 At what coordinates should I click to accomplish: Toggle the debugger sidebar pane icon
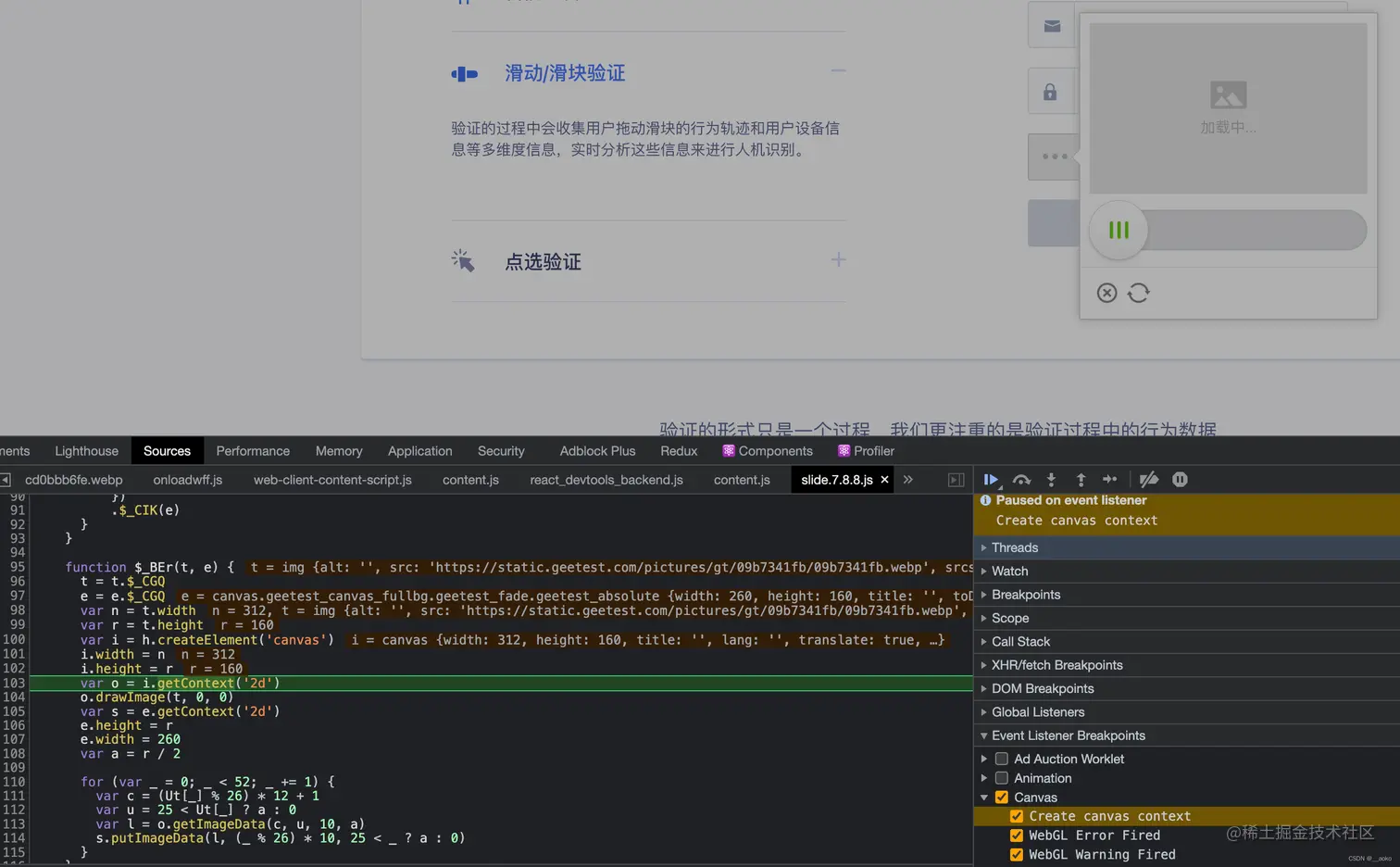[956, 480]
